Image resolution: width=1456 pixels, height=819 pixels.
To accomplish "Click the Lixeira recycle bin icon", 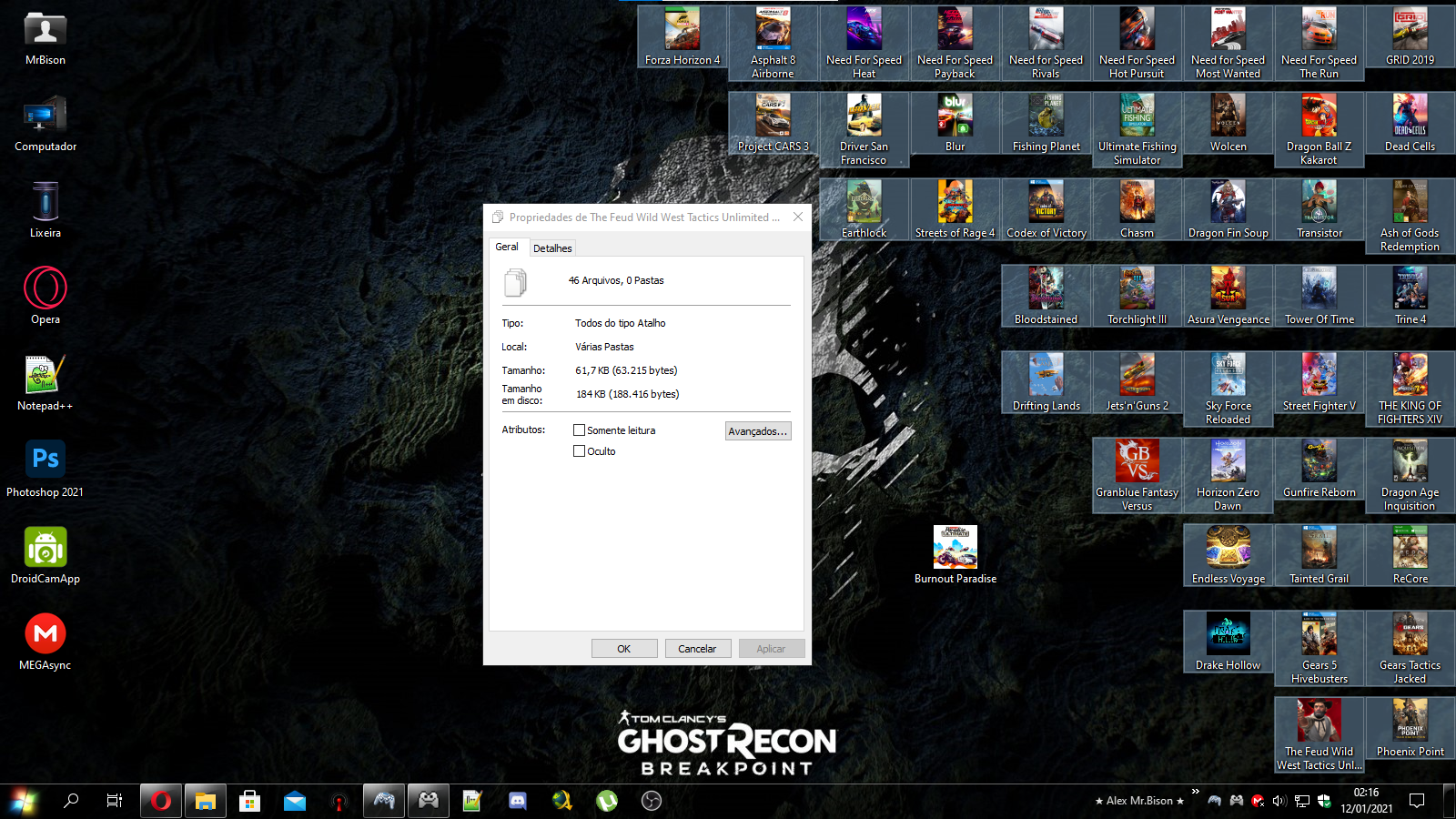I will click(45, 210).
